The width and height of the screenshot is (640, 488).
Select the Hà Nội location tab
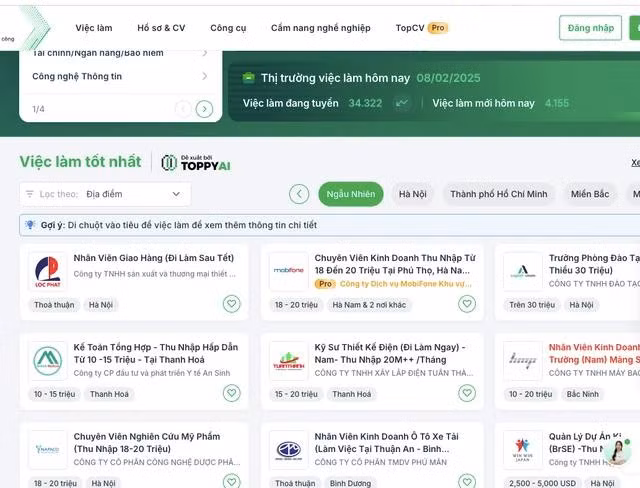413,194
